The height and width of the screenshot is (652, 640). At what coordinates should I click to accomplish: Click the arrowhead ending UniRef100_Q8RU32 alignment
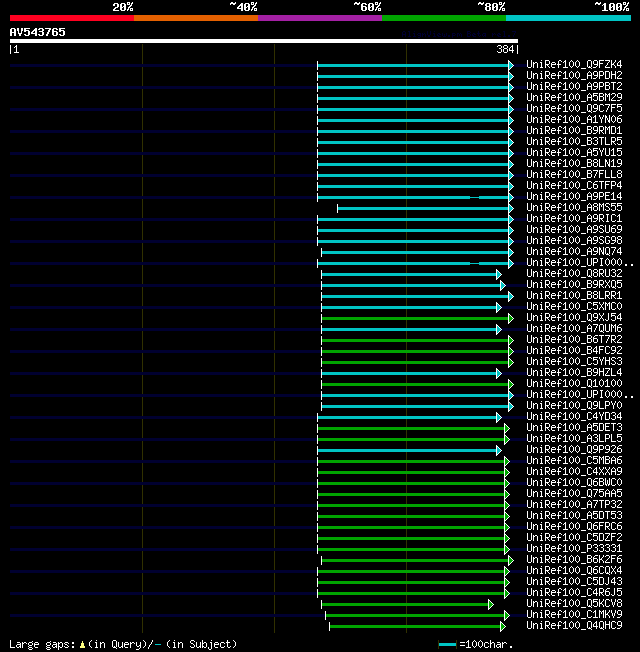(499, 274)
